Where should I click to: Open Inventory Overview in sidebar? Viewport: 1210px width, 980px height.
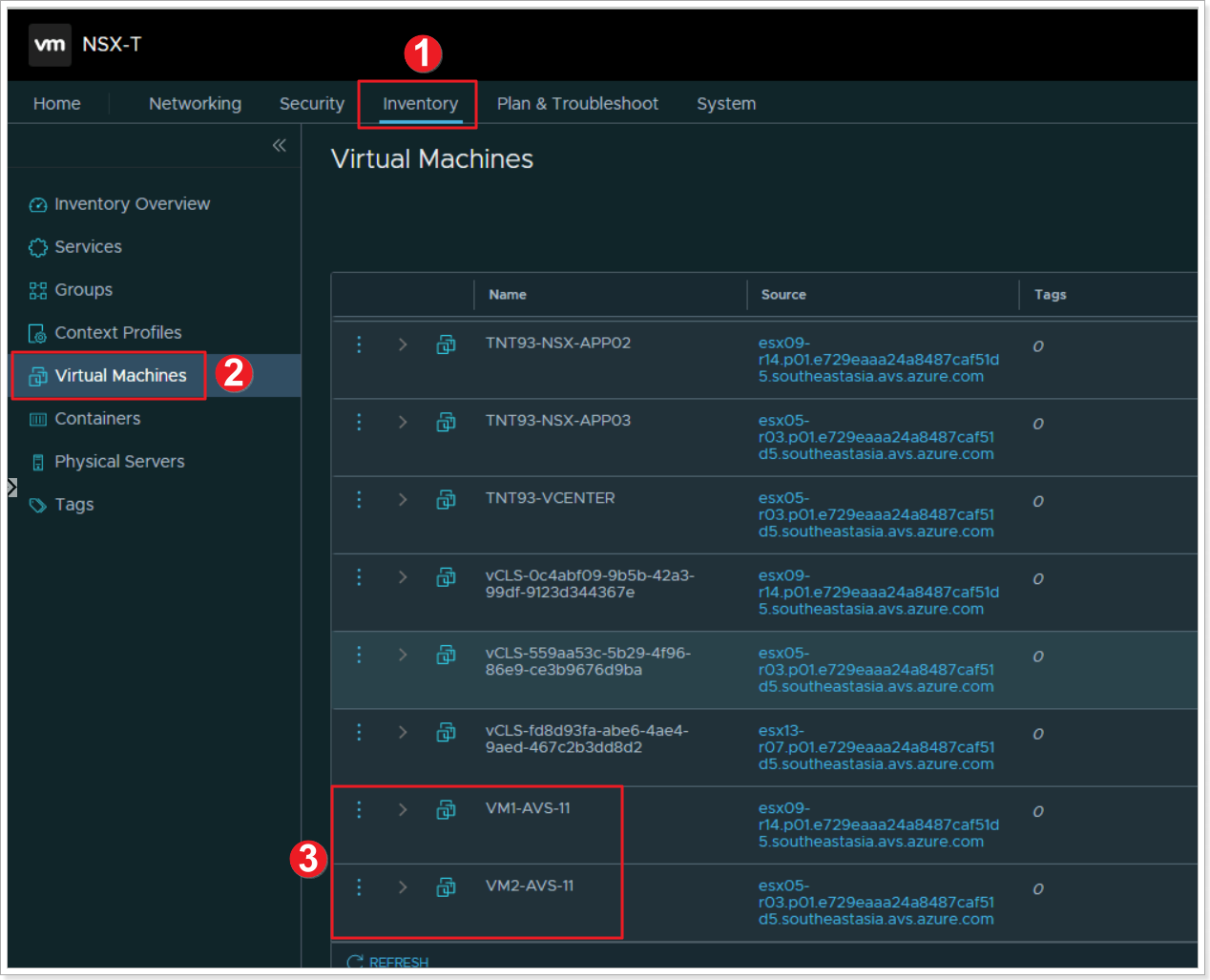coord(132,204)
